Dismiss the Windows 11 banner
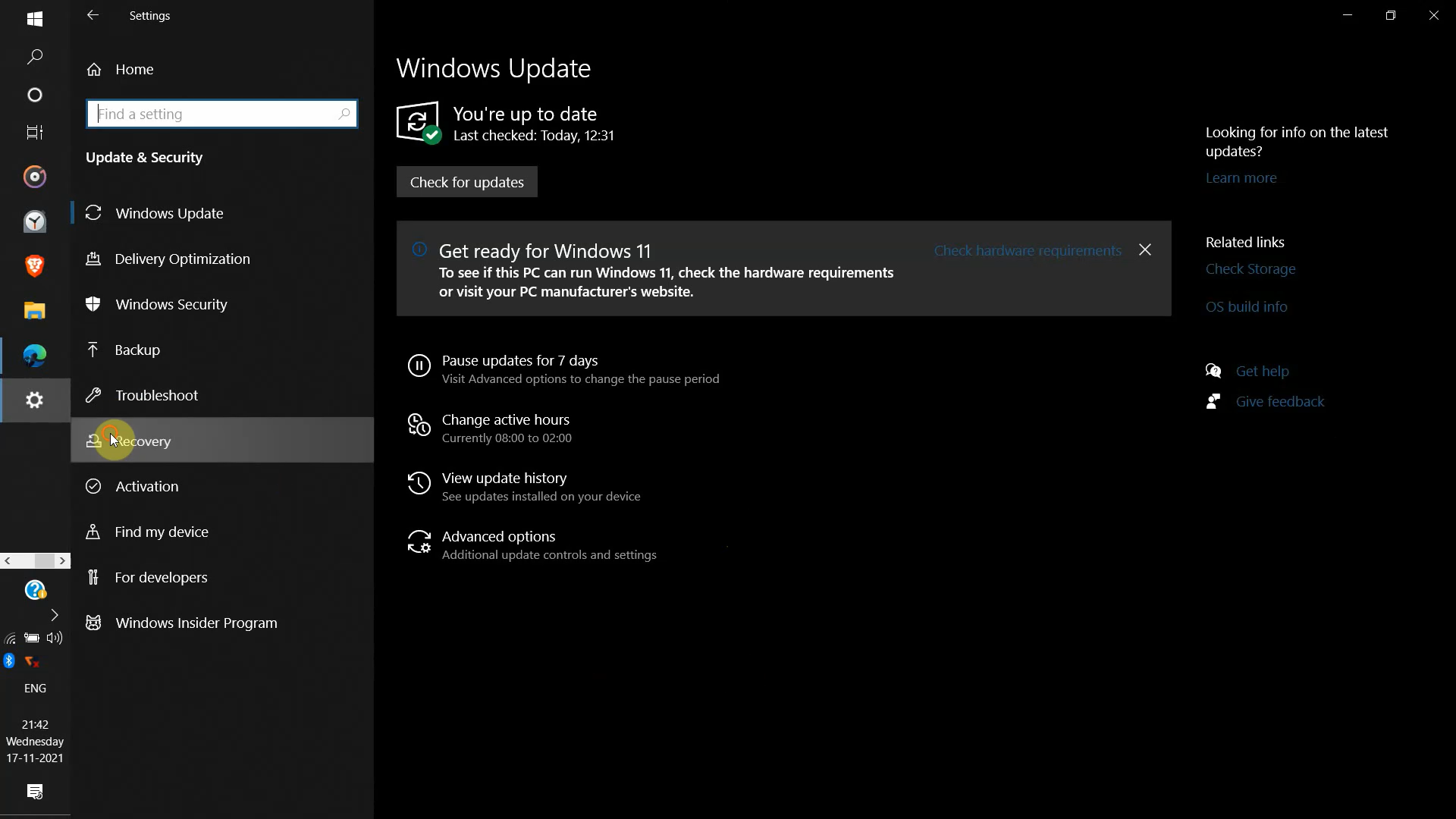This screenshot has height=819, width=1456. pos(1145,250)
